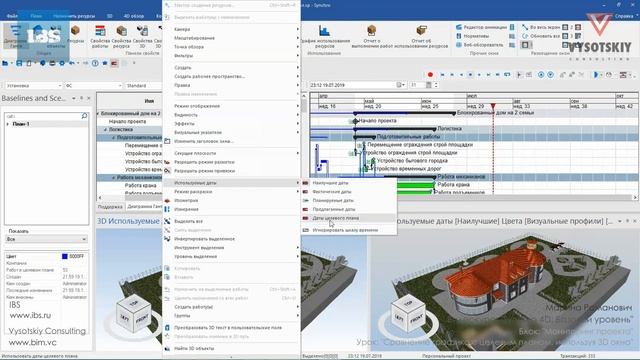Collapse Работа механизмов task group
640x360 pixels.
click(x=113, y=178)
